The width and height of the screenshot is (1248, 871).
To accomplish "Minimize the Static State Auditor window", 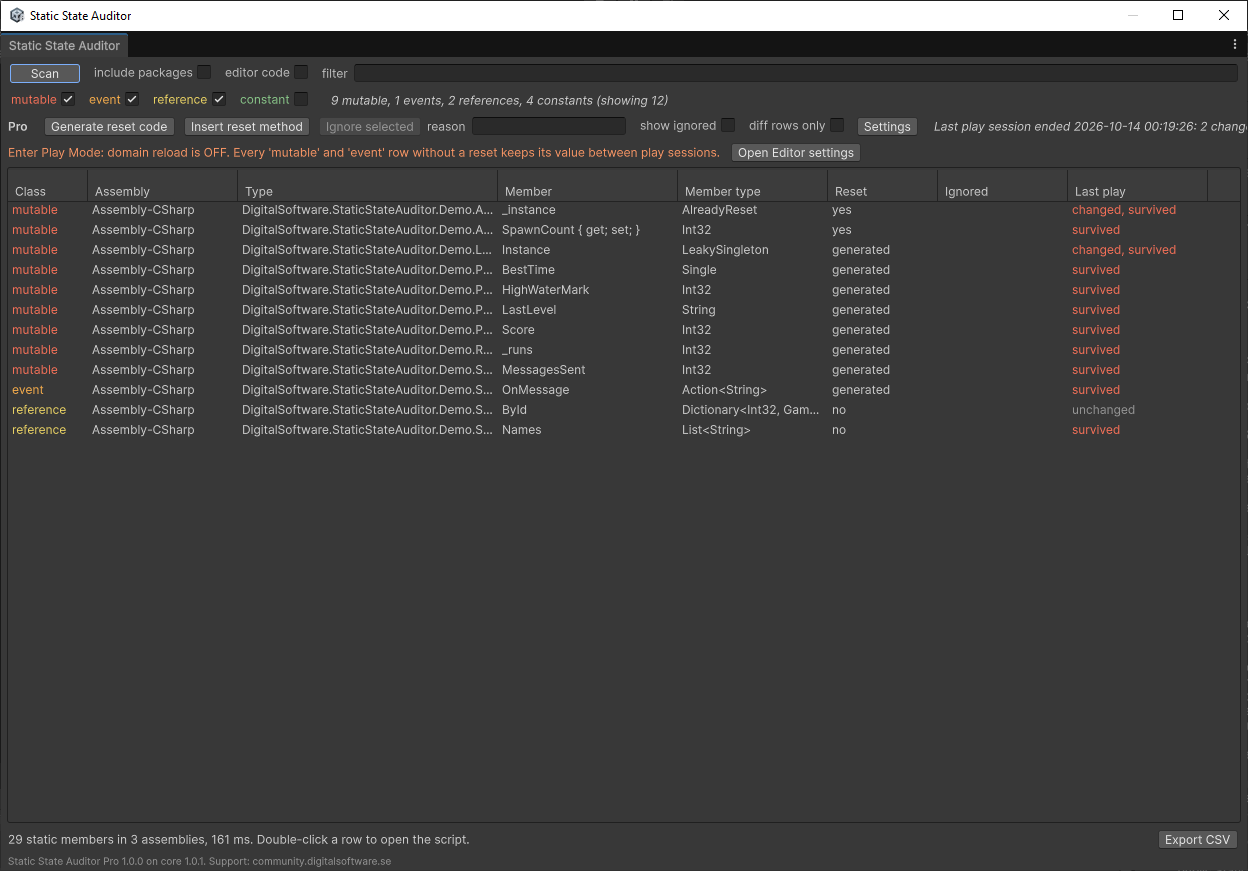I will coord(1132,15).
